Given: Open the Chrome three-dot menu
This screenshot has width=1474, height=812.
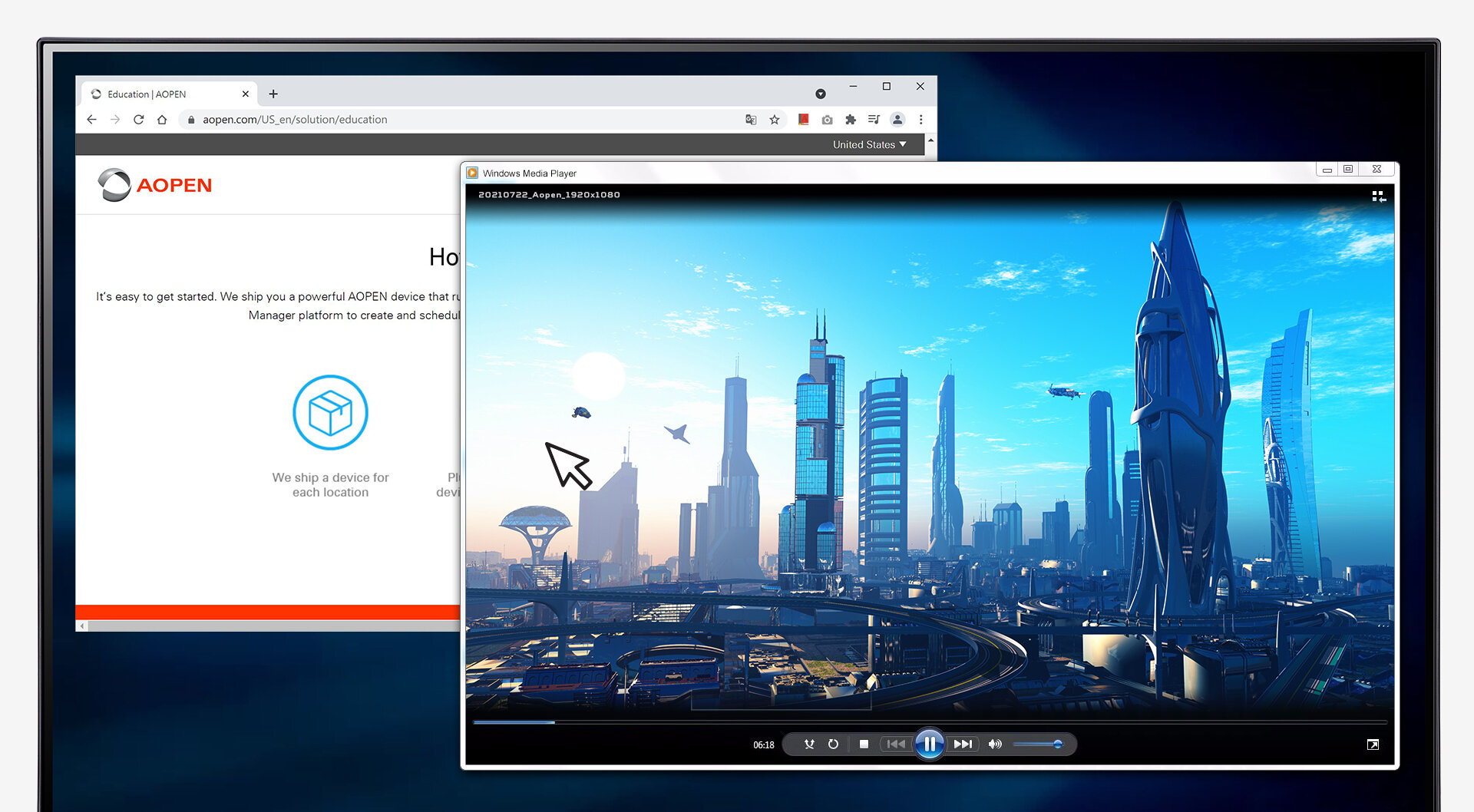Looking at the screenshot, I should click(921, 120).
